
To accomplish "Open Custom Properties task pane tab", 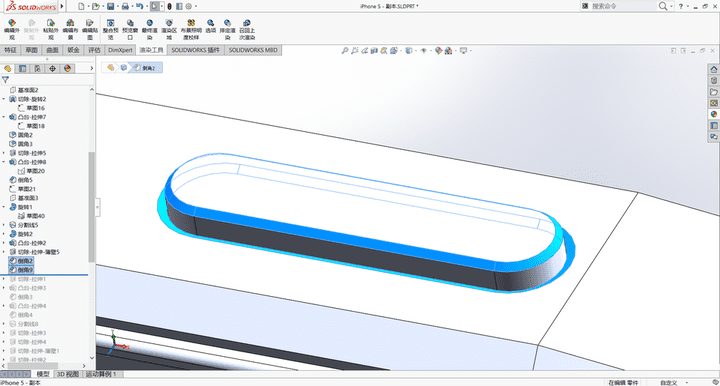I will pyautogui.click(x=714, y=125).
